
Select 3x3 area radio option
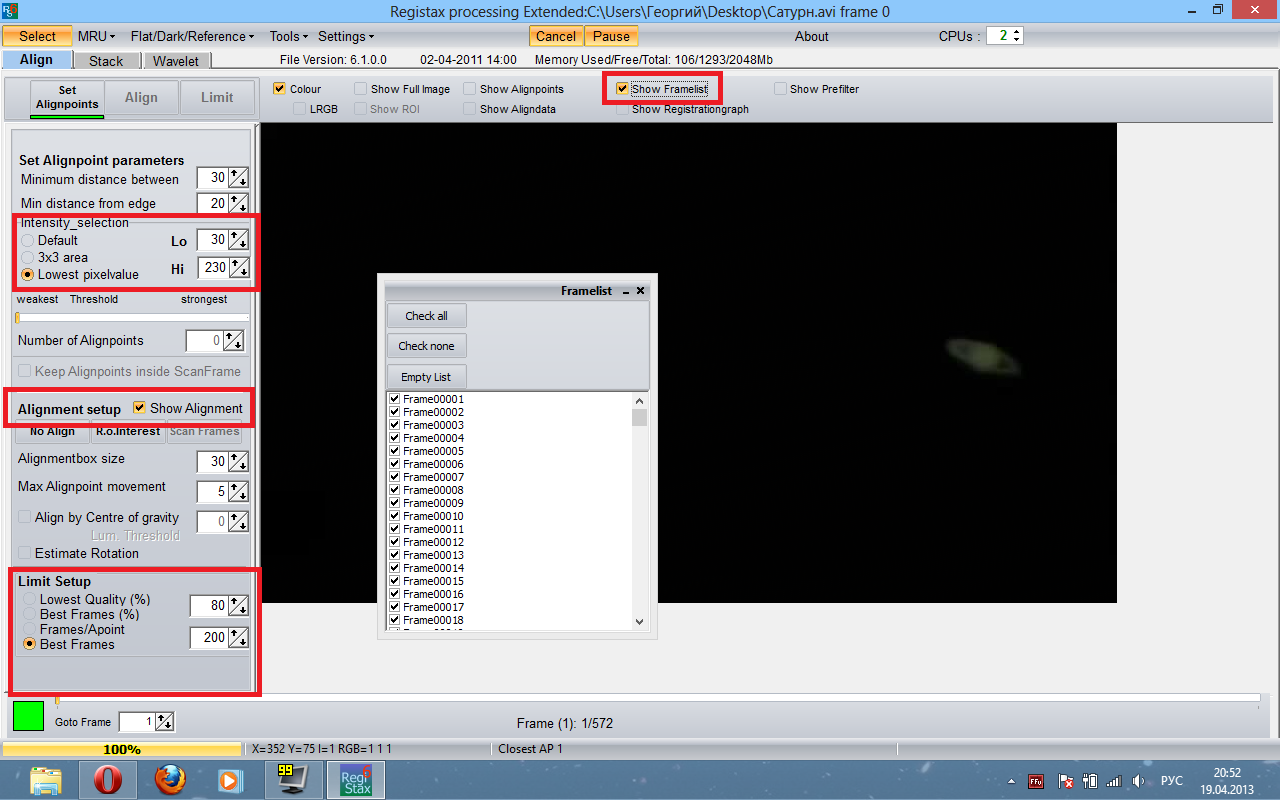(28, 258)
